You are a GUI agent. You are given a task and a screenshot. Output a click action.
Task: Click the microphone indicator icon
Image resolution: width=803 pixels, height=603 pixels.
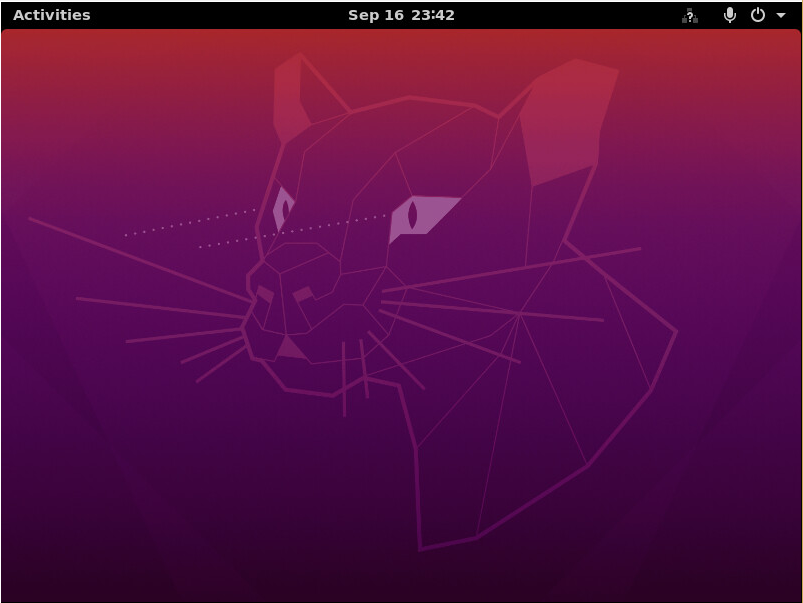(x=730, y=15)
